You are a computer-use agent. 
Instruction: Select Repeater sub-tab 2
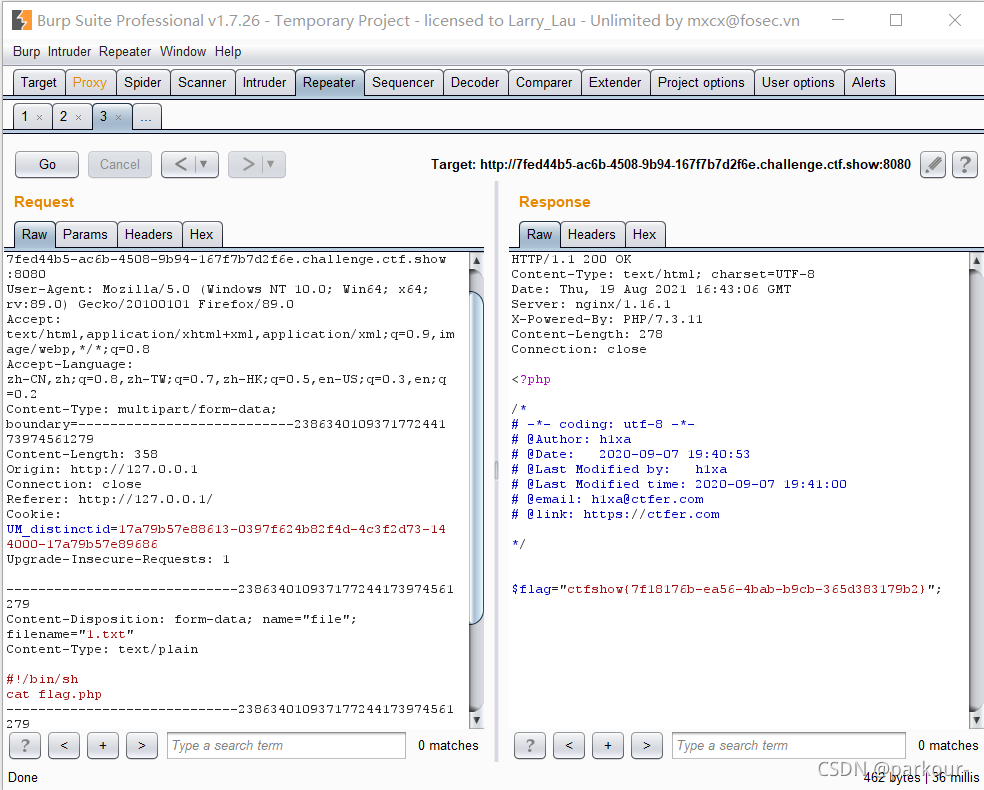(63, 117)
